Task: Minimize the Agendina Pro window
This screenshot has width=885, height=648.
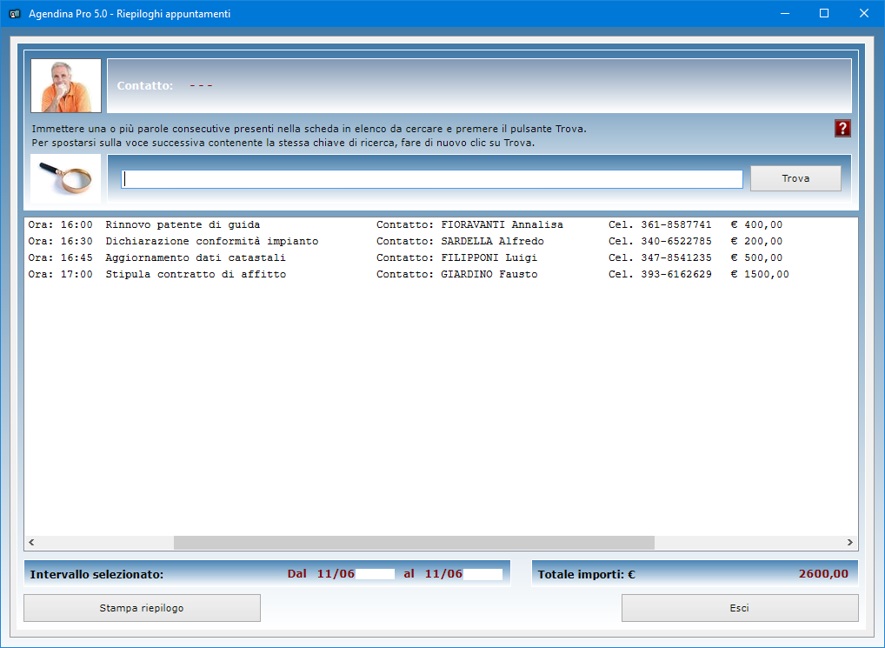Action: tap(785, 14)
